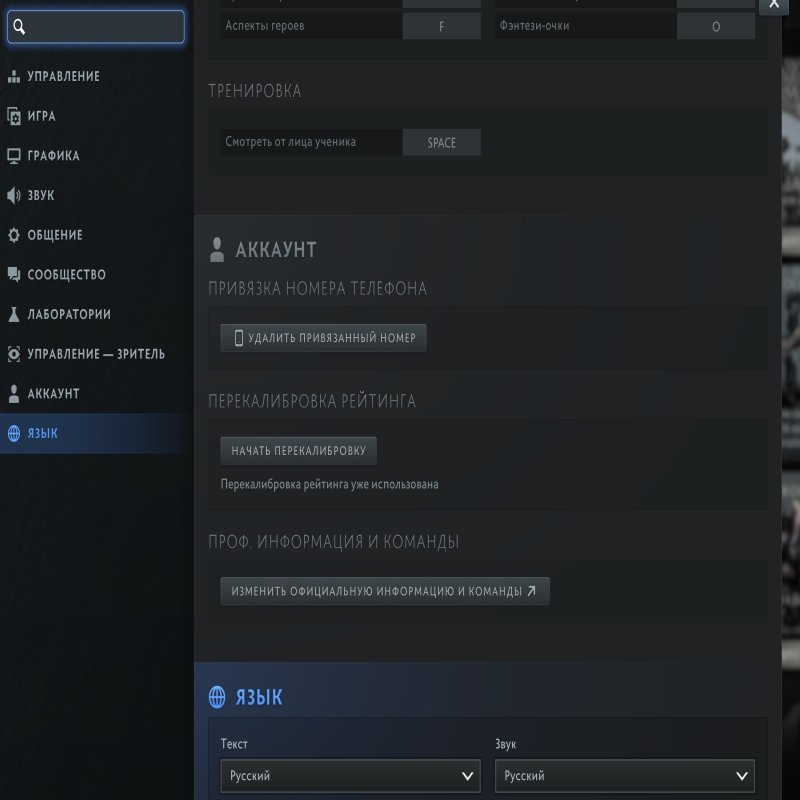The height and width of the screenshot is (800, 800).
Task: Go to АККАУНТ in the sidebar
Action: coord(53,394)
